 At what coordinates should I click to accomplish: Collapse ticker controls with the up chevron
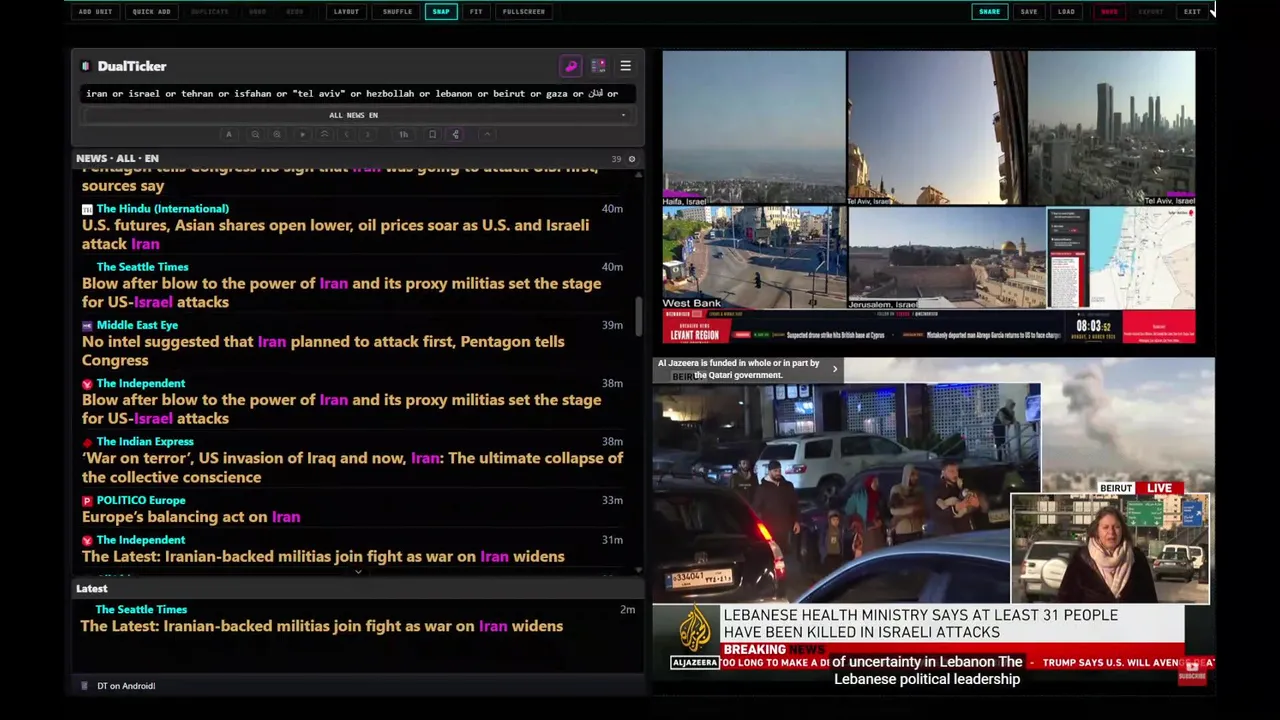pos(487,134)
